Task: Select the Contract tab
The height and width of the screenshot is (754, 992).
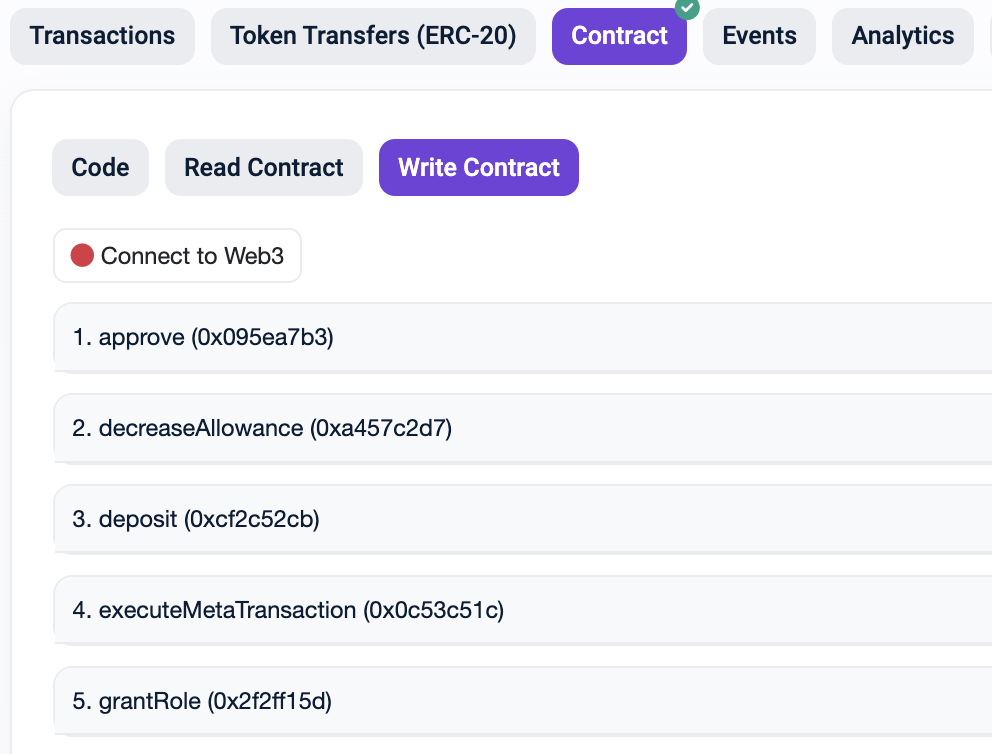Action: click(x=619, y=36)
